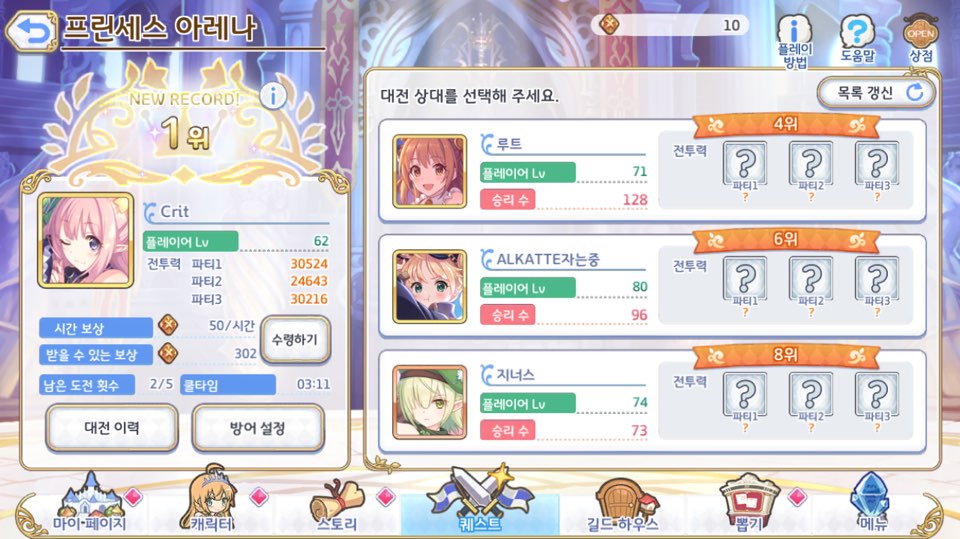Open the 뽑기 gacha tab
This screenshot has height=539, width=960.
pos(748,505)
